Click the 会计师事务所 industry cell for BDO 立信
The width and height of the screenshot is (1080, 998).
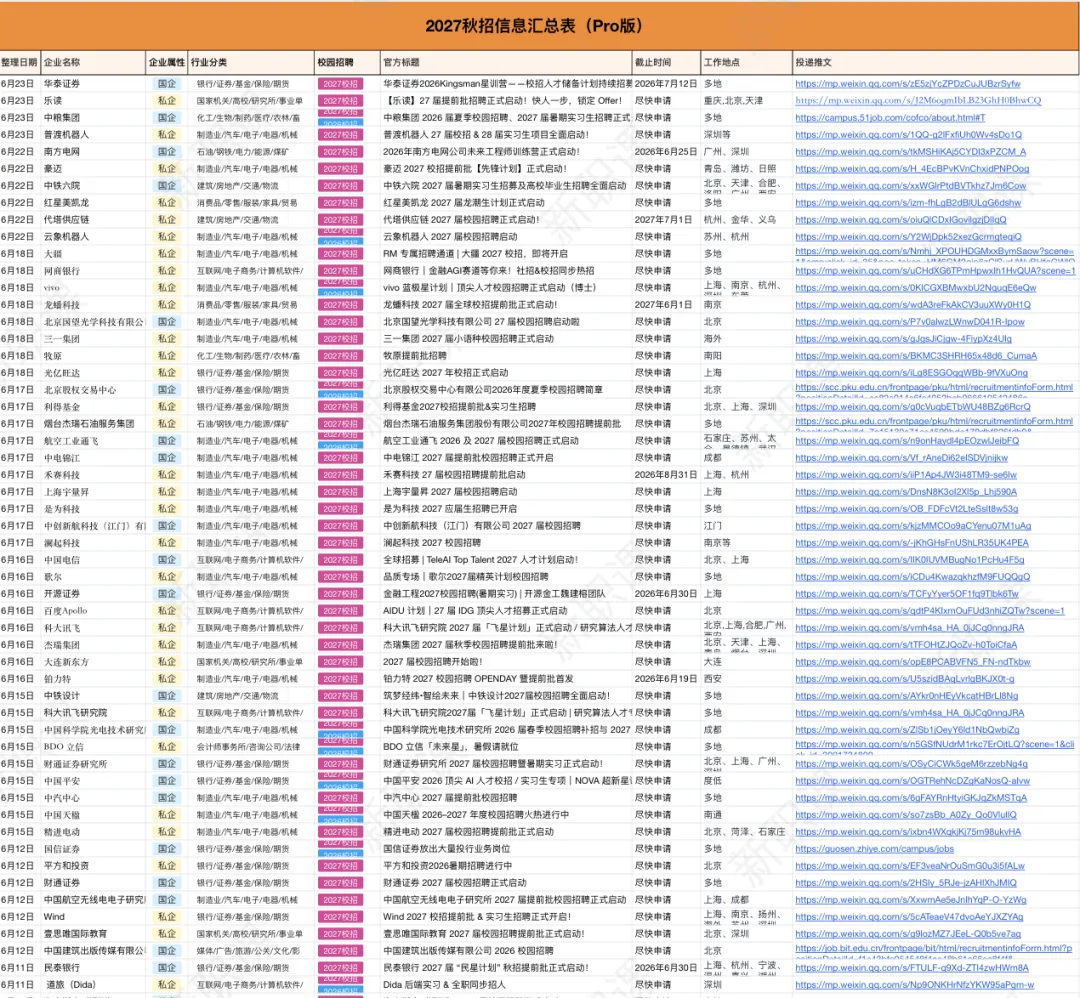(x=248, y=747)
